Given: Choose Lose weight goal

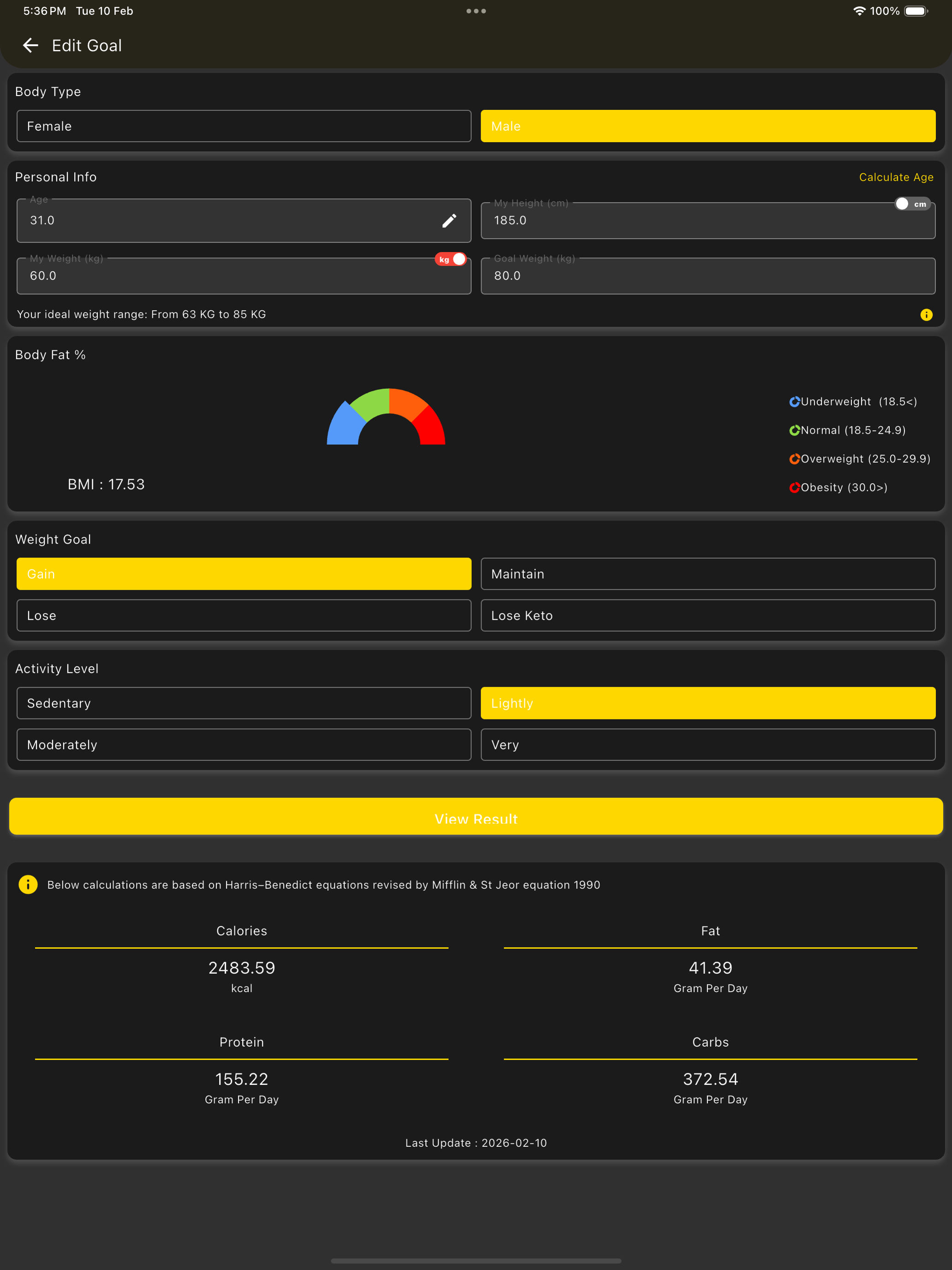Looking at the screenshot, I should tap(244, 616).
